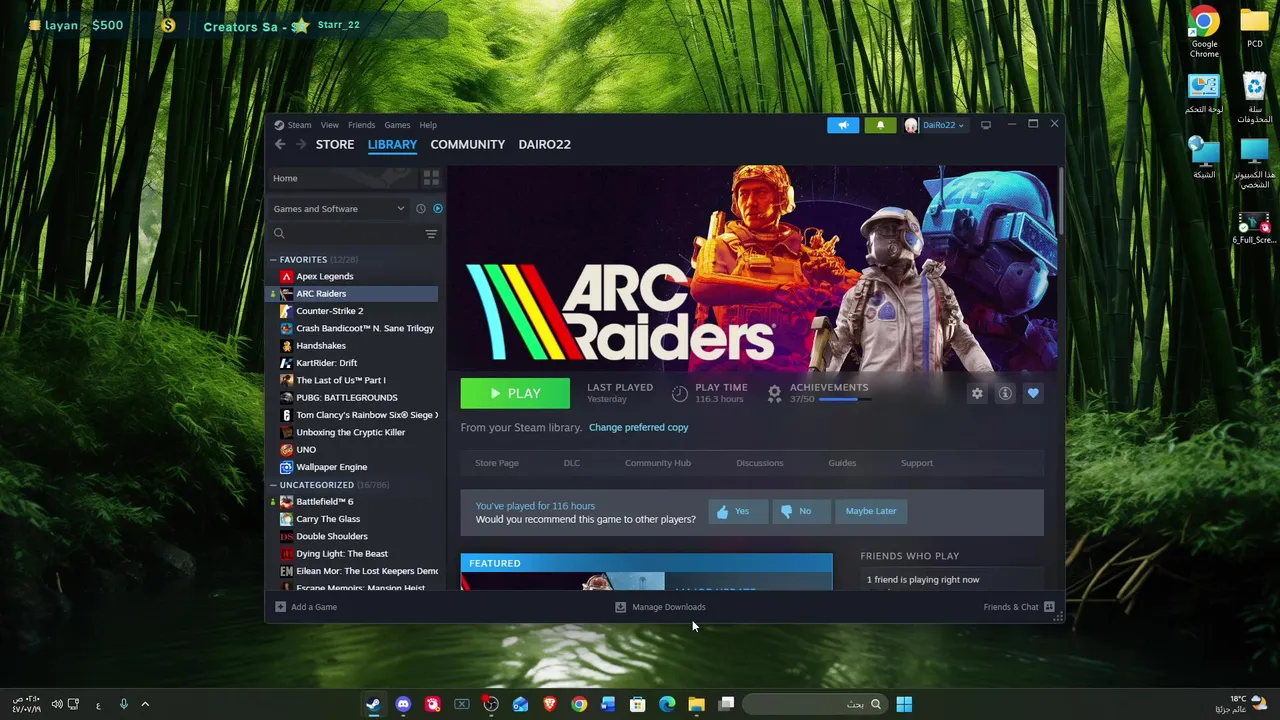
Task: Select Dying Light: The Beast entry
Action: click(341, 554)
